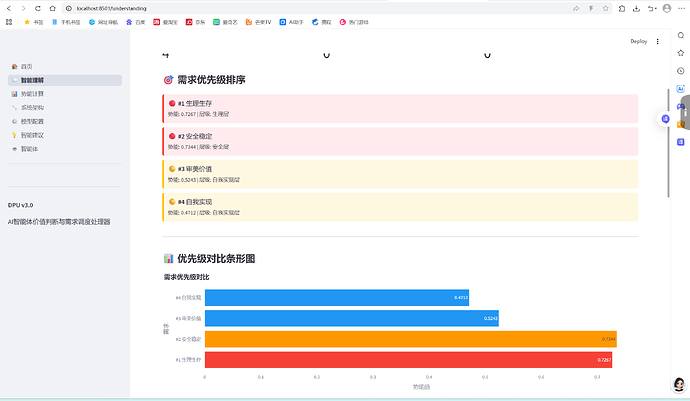Open the Streamlit three-dot menu beside Deploy
The image size is (690, 401).
coord(657,41)
